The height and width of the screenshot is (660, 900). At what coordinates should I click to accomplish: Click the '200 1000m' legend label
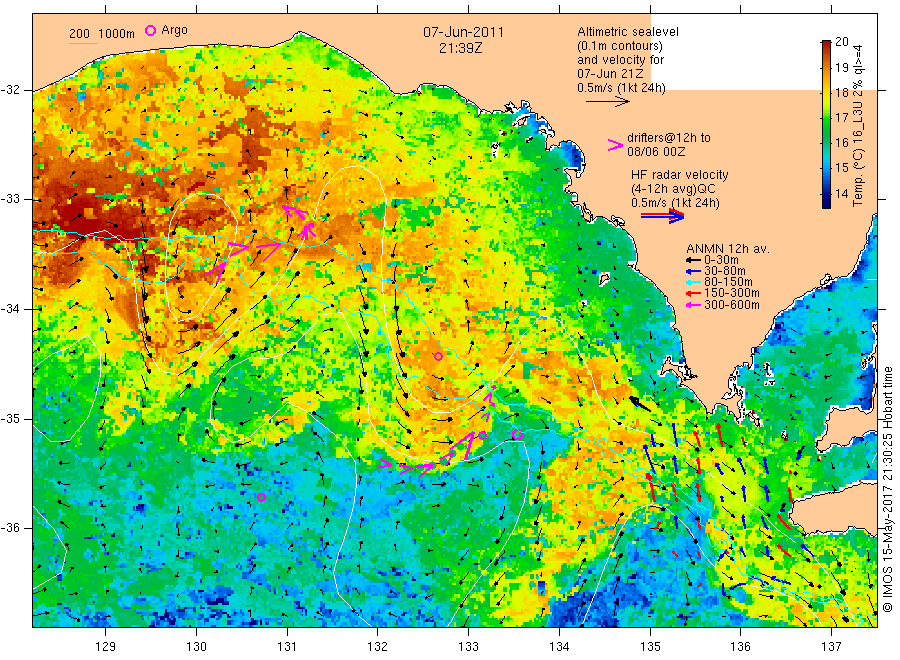(x=102, y=34)
